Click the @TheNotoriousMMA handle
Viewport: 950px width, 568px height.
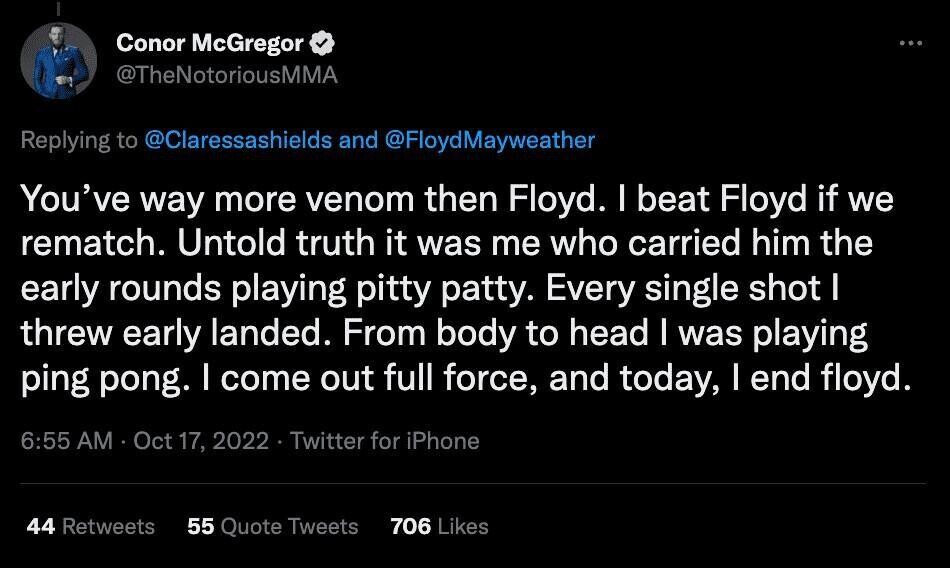227,75
